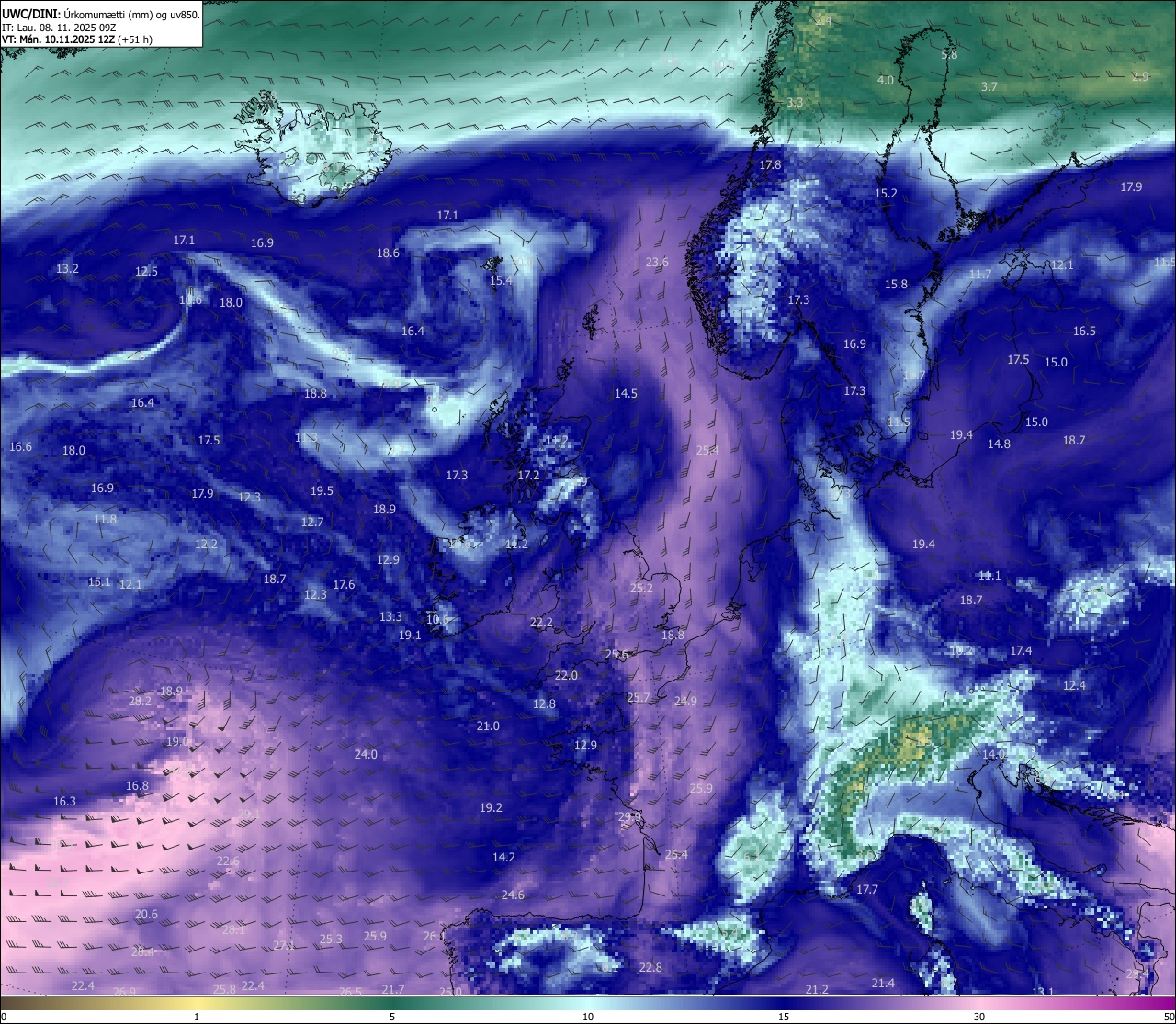Click the map value '25.8'
The width and height of the screenshot is (1176, 1024).
tap(224, 989)
